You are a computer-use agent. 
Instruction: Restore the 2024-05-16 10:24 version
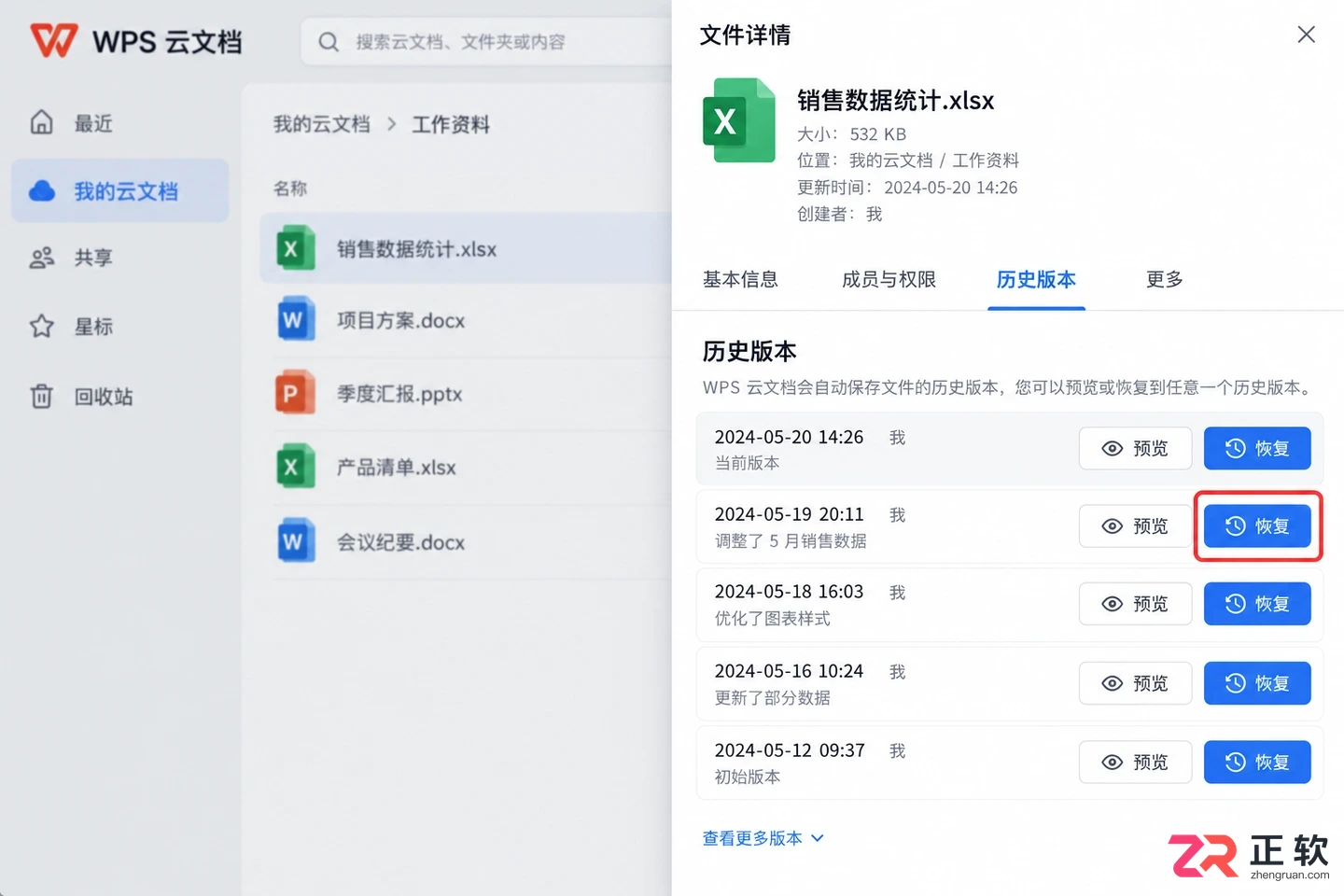1257,683
